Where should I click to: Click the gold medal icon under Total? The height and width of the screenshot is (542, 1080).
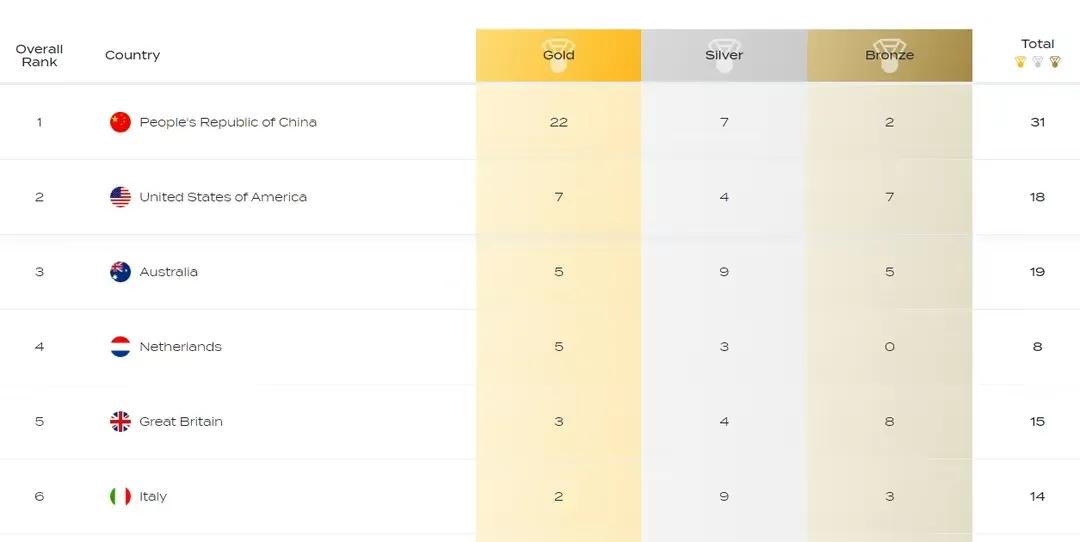[x=1021, y=62]
